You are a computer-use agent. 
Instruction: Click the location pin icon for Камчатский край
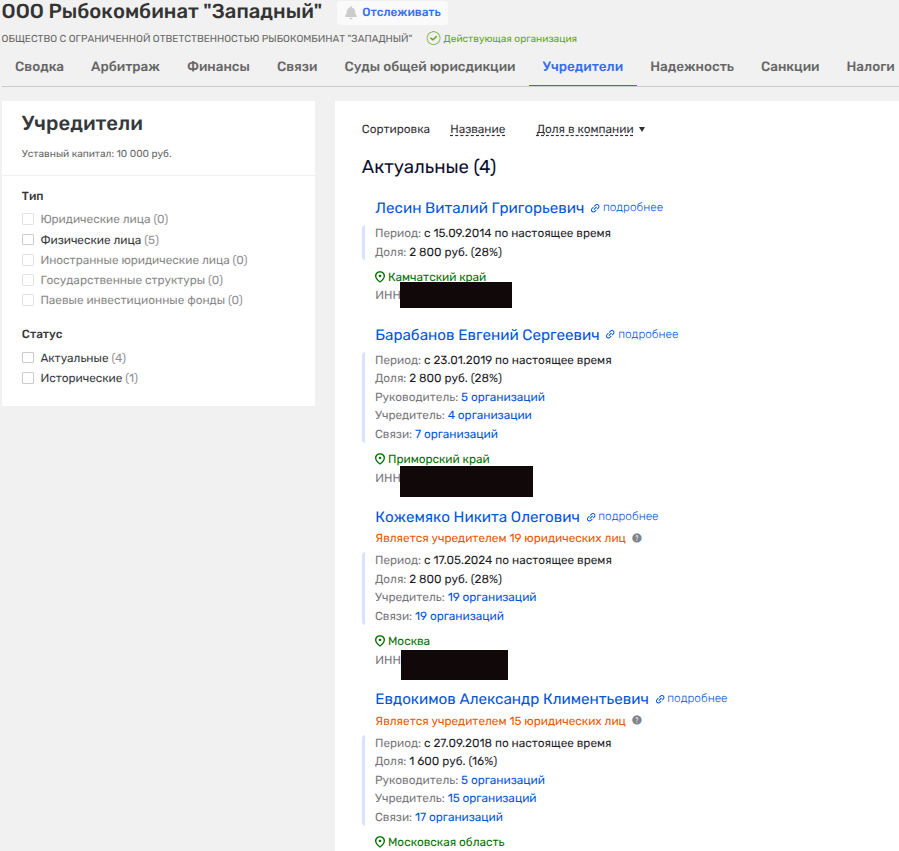[380, 277]
